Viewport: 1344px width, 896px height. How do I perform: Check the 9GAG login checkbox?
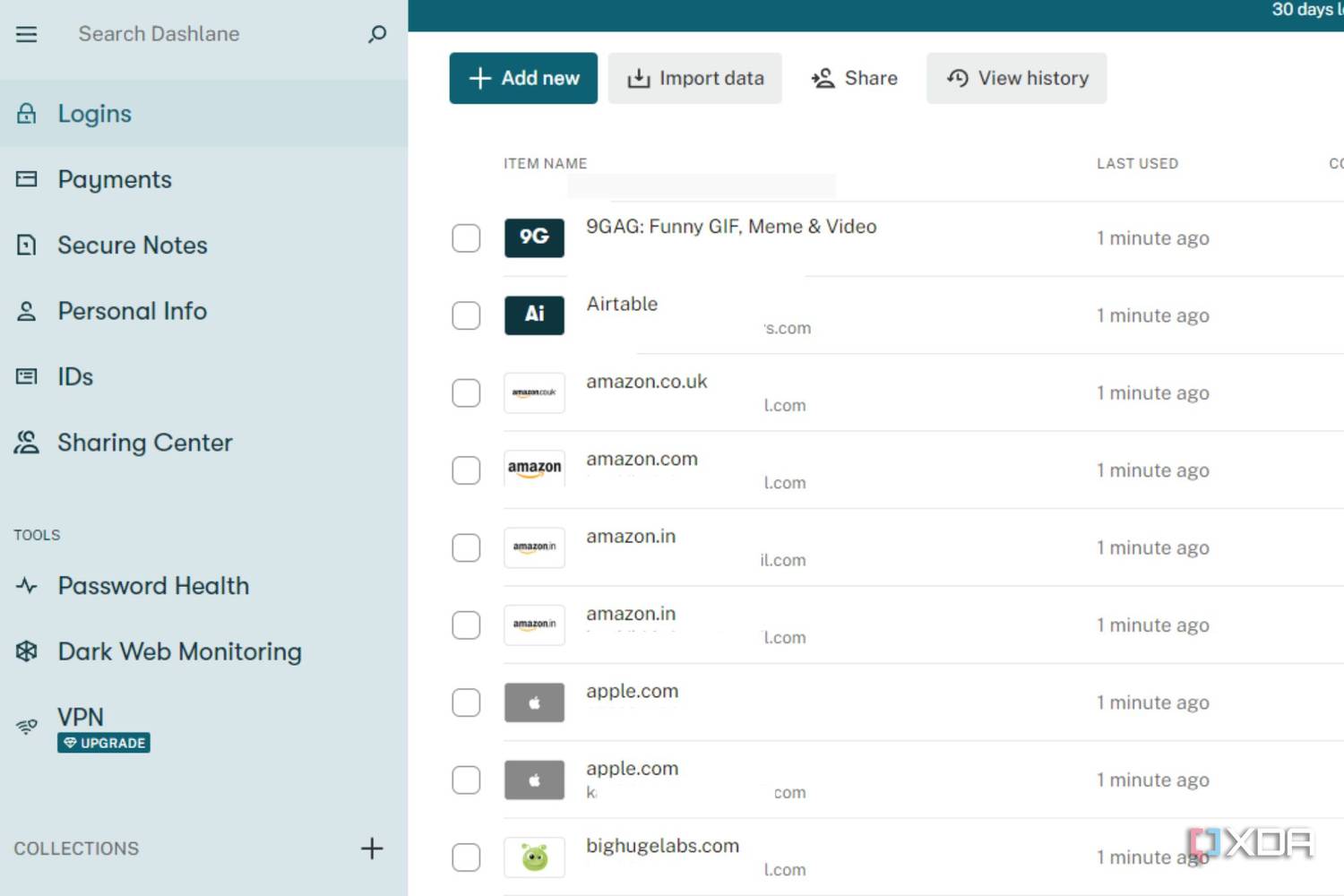[x=466, y=238]
